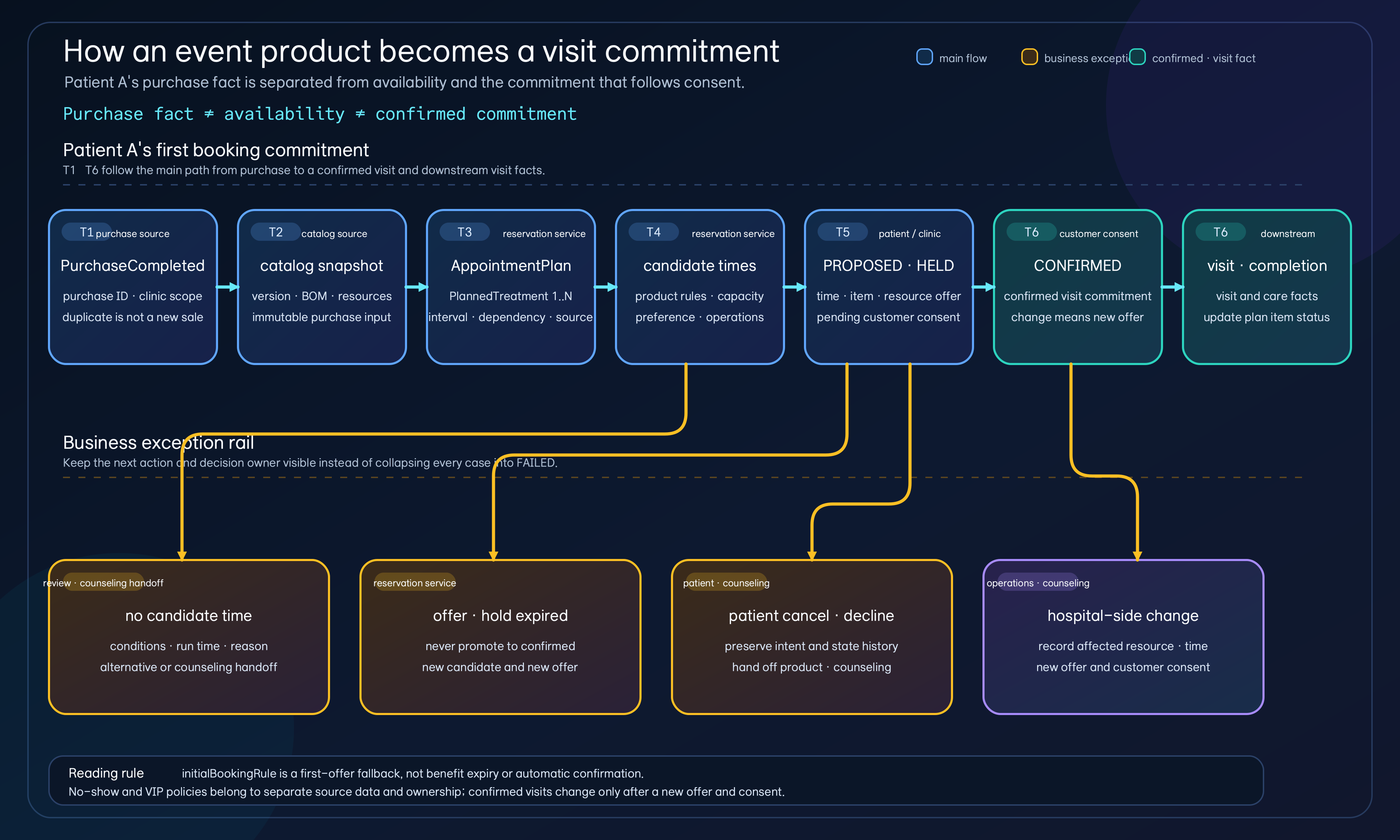
Task: Click 'new candidate and new offer' text
Action: 500,667
